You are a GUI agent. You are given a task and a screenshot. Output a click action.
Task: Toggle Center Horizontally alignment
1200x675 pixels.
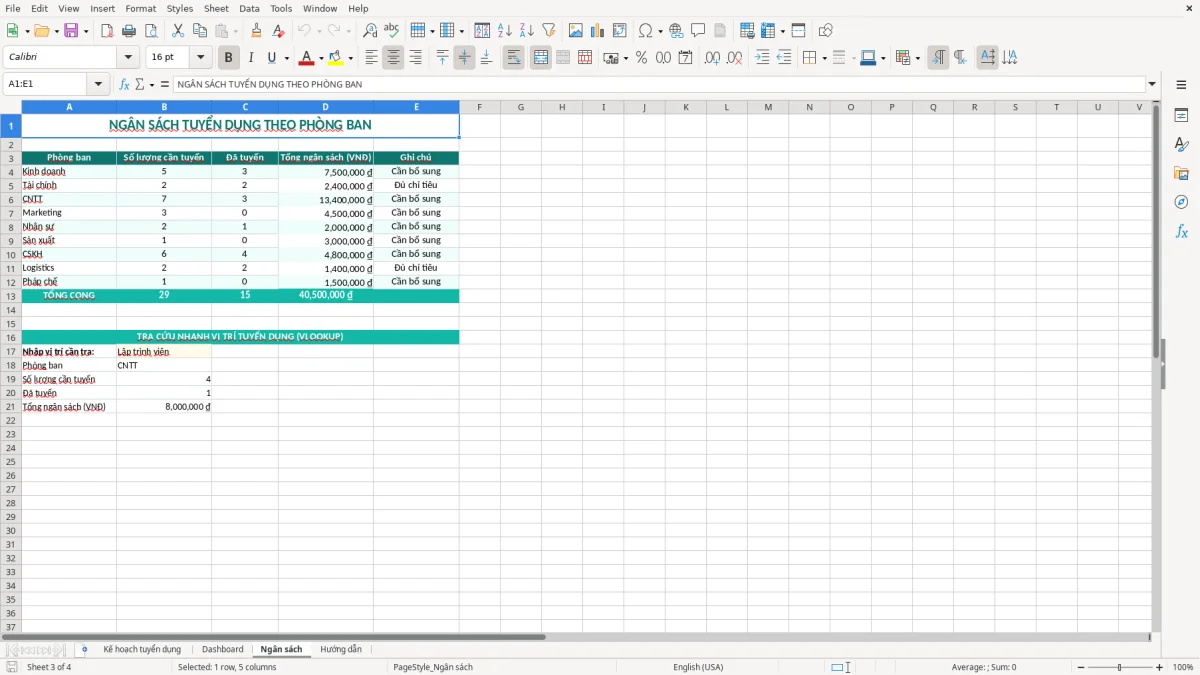[393, 58]
